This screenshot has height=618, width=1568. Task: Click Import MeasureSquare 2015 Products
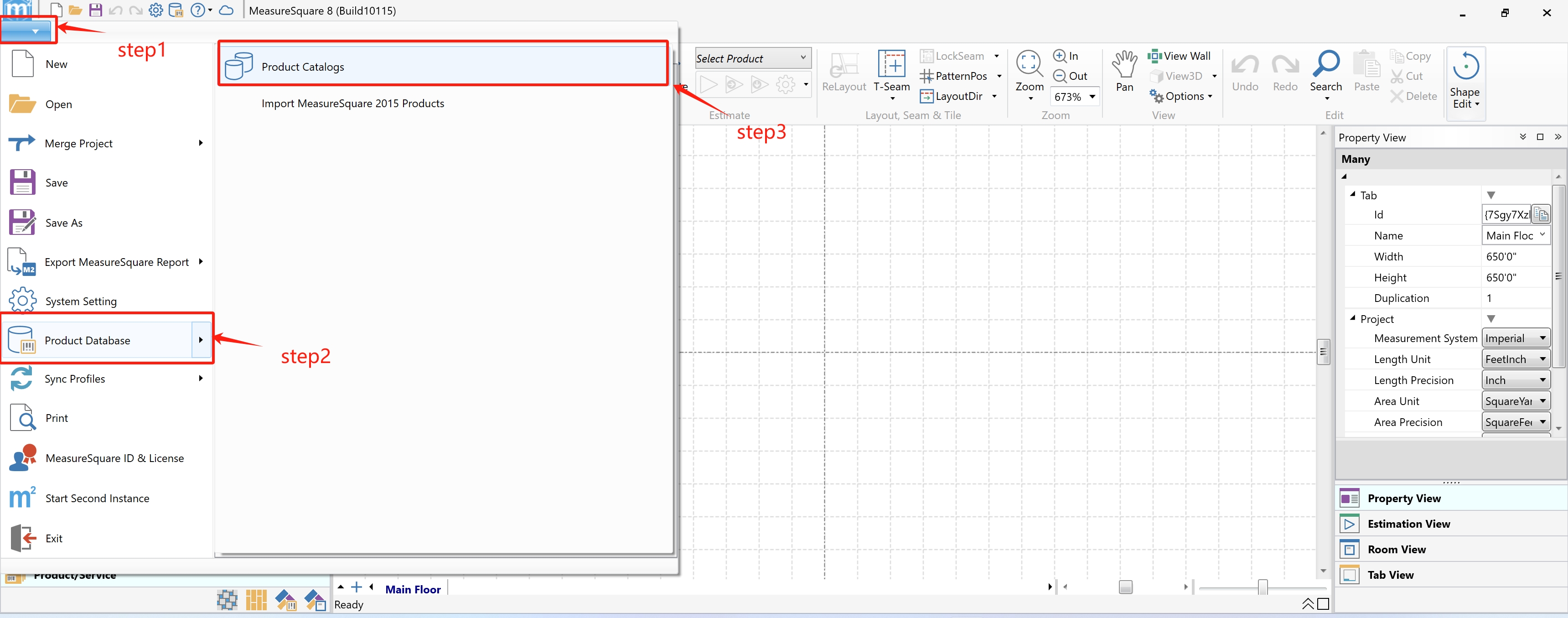coord(352,104)
